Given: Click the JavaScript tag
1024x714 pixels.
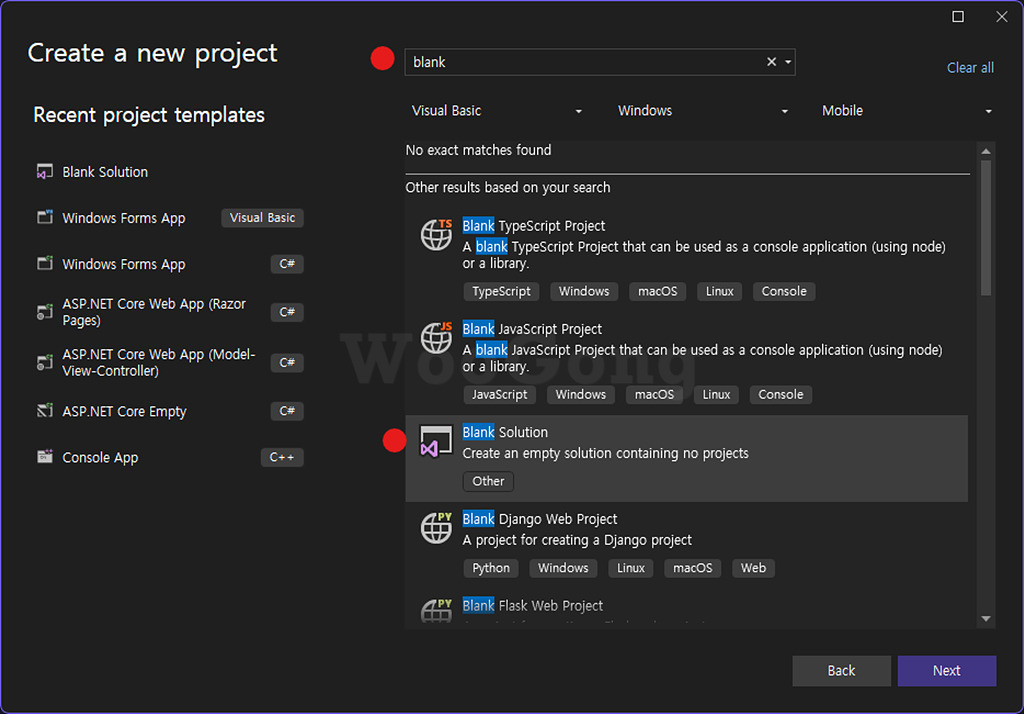Looking at the screenshot, I should coord(500,395).
